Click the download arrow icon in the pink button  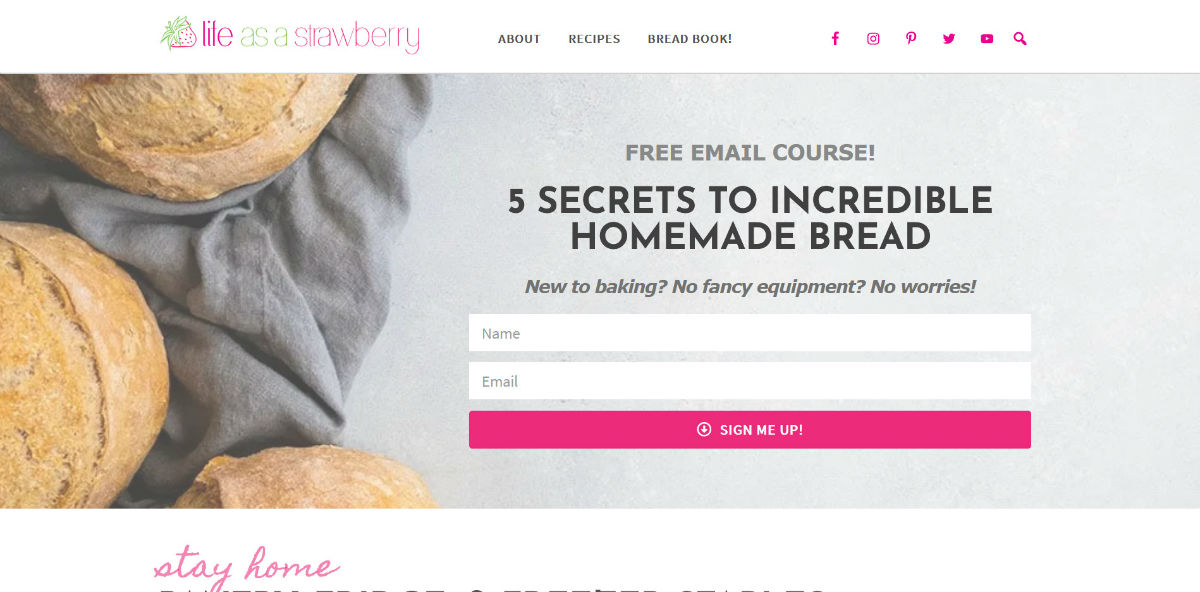(704, 429)
